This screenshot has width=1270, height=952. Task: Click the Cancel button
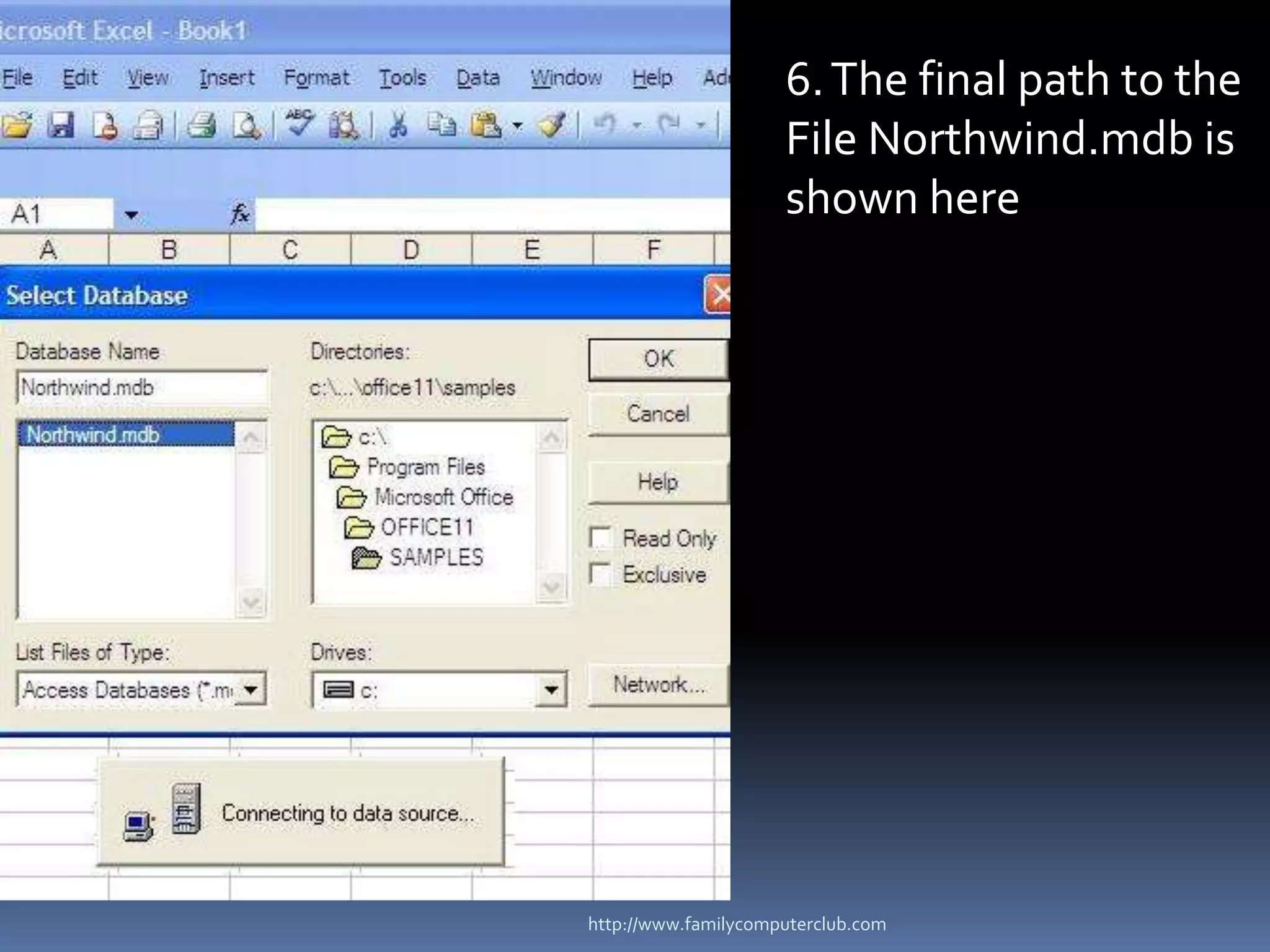click(x=659, y=413)
